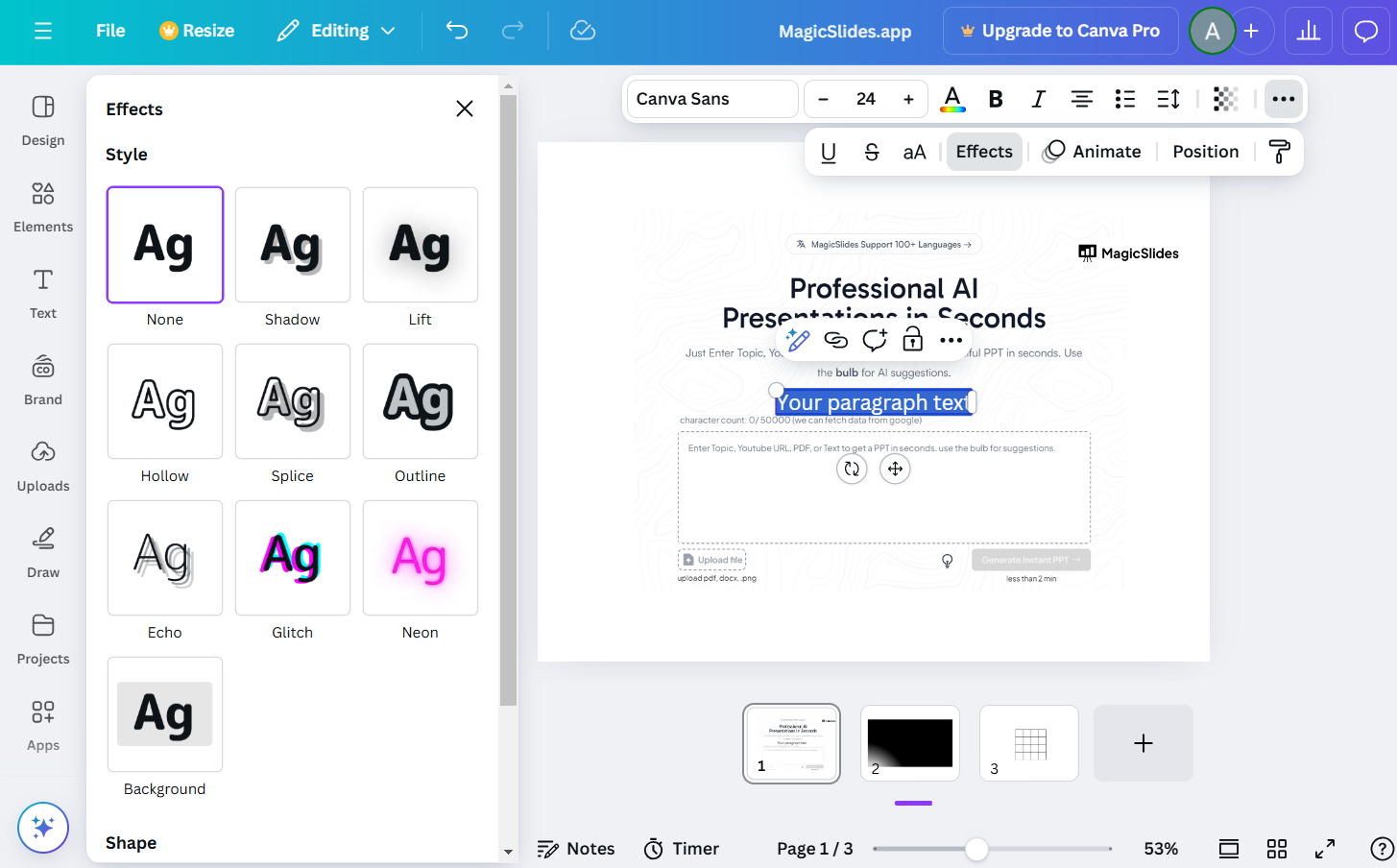Decrease font size with minus button
The height and width of the screenshot is (868, 1397).
pos(823,99)
